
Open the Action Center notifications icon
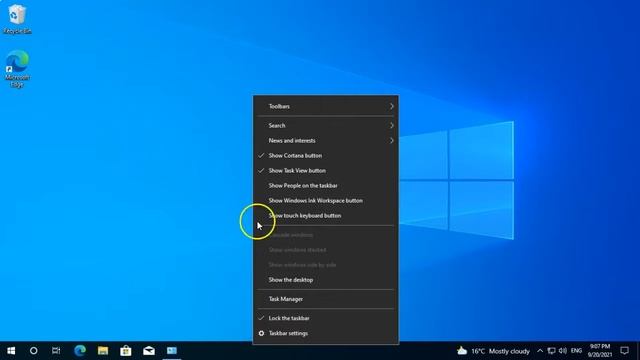pos(624,351)
